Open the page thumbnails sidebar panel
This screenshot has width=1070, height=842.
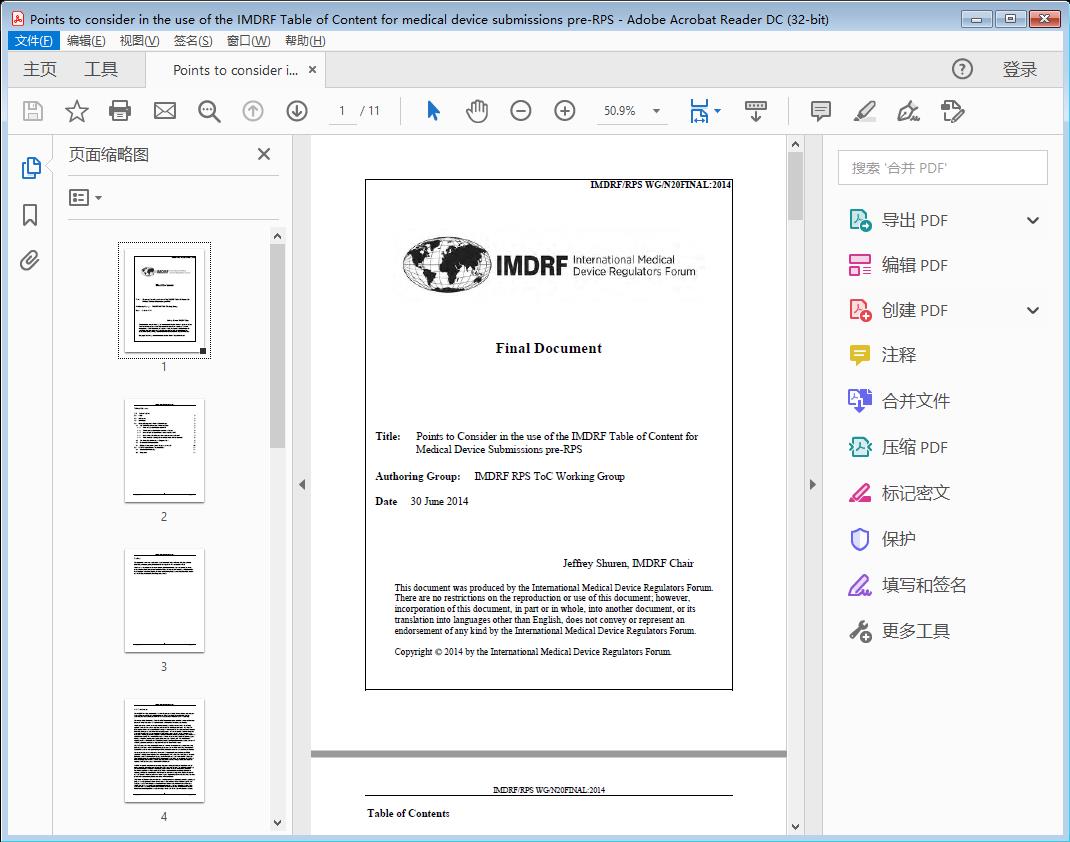tap(30, 167)
